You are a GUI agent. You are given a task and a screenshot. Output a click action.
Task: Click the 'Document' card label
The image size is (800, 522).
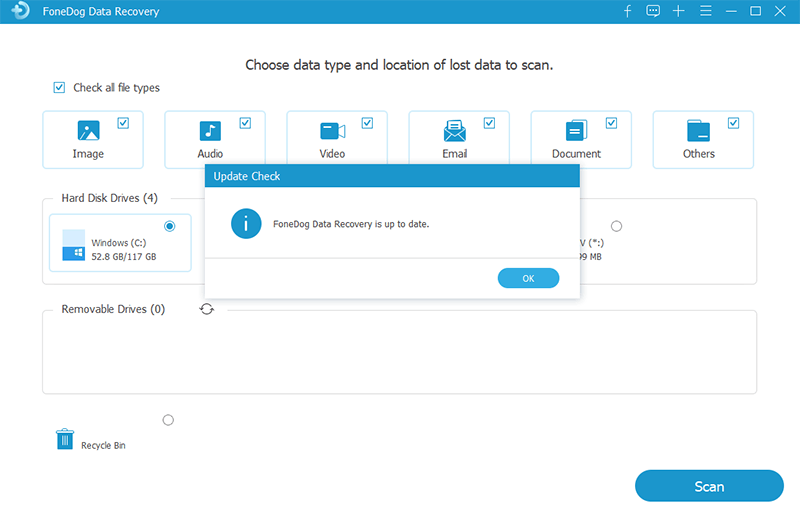[x=577, y=154]
